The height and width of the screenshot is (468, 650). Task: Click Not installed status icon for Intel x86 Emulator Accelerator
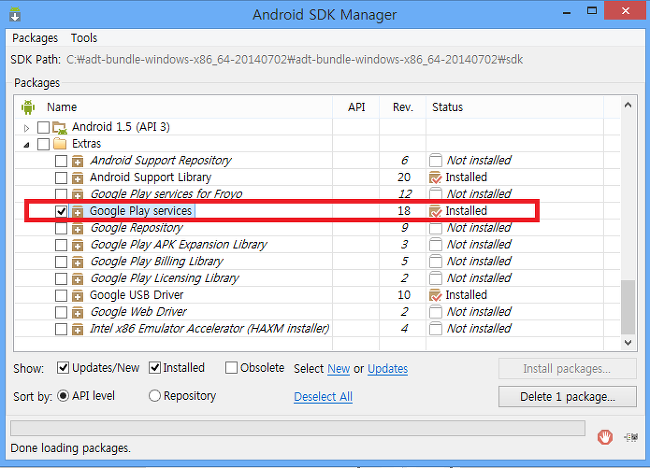point(435,329)
